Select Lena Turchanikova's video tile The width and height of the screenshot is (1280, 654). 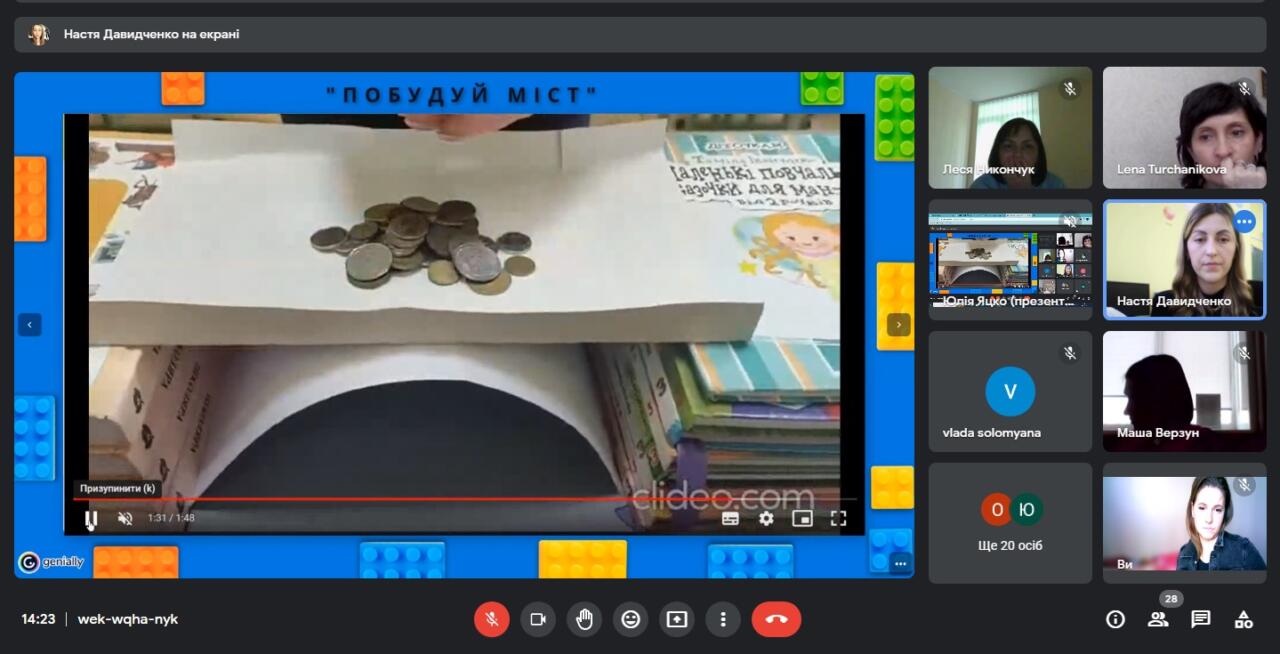[x=1184, y=128]
